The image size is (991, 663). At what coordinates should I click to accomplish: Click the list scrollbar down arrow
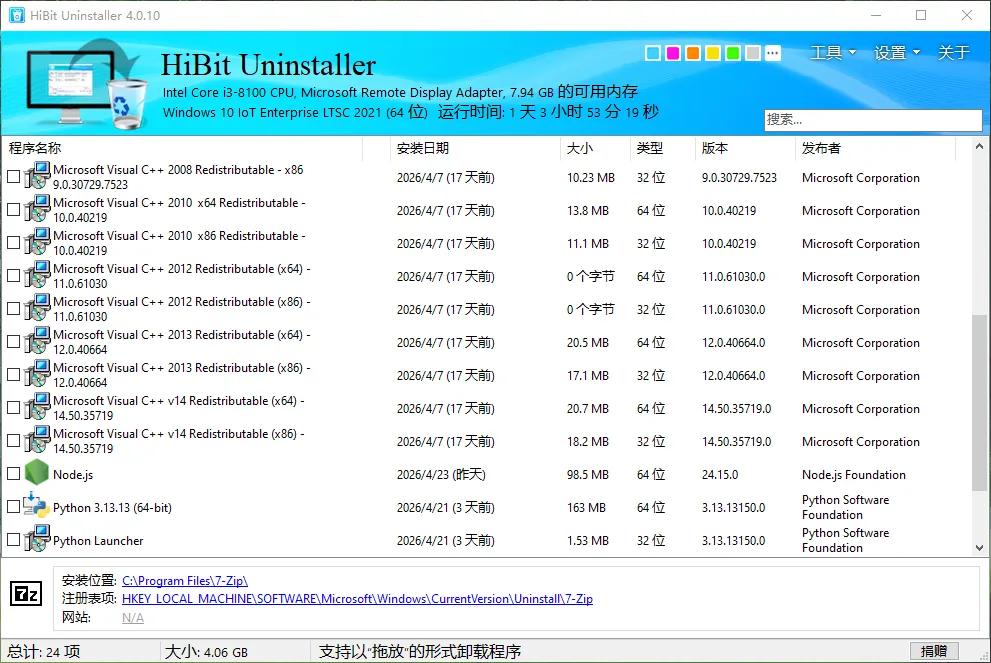pos(979,548)
